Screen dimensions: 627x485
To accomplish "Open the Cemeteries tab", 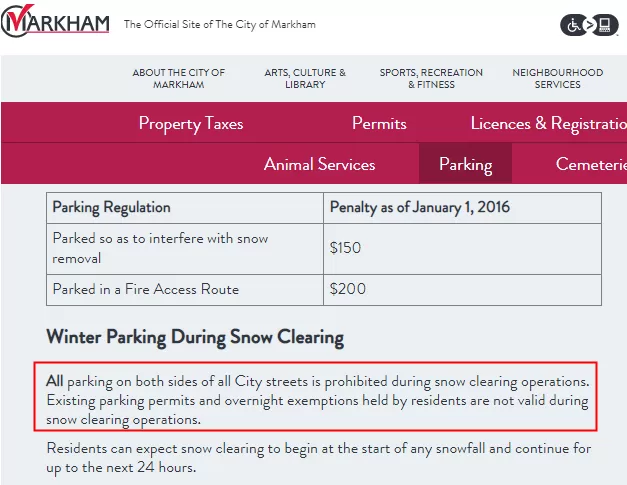I will [x=591, y=164].
